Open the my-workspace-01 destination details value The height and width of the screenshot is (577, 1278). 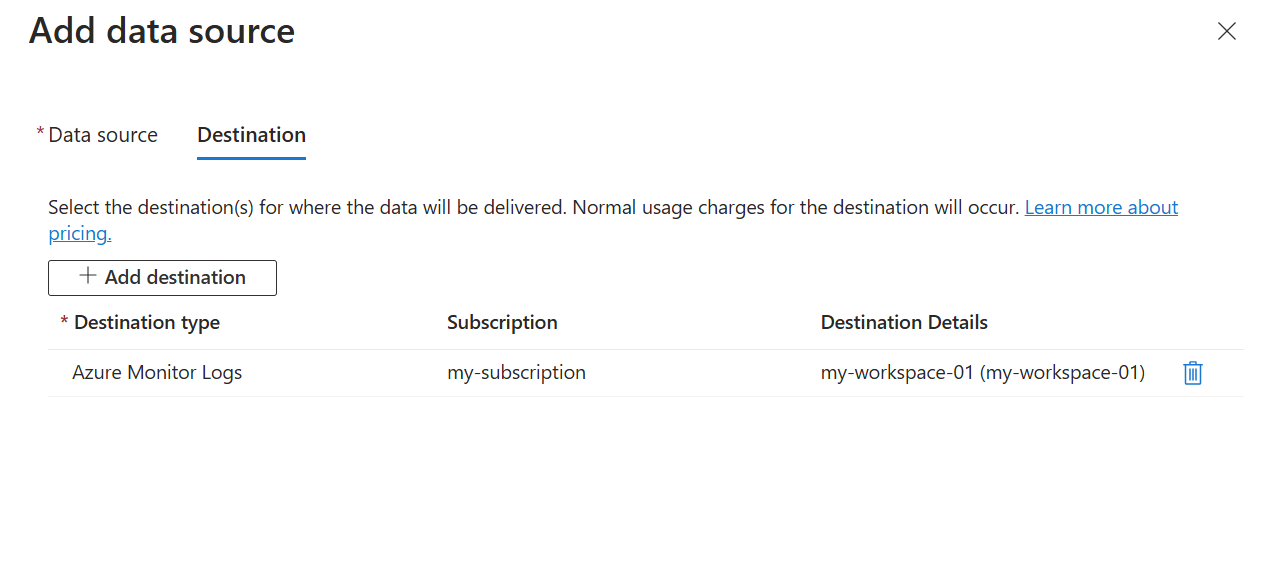coord(983,373)
